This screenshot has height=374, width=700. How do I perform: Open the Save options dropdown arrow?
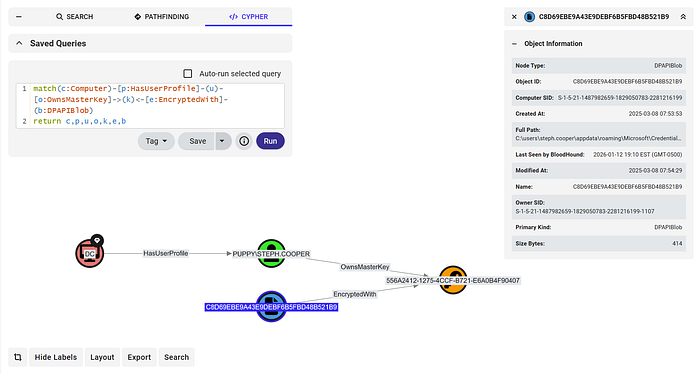click(223, 141)
